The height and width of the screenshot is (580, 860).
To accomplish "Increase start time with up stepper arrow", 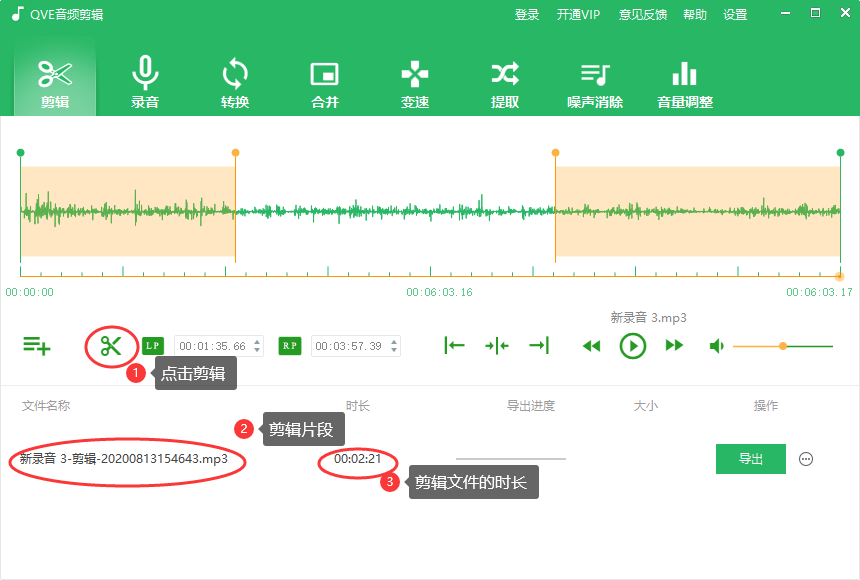I will point(257,340).
